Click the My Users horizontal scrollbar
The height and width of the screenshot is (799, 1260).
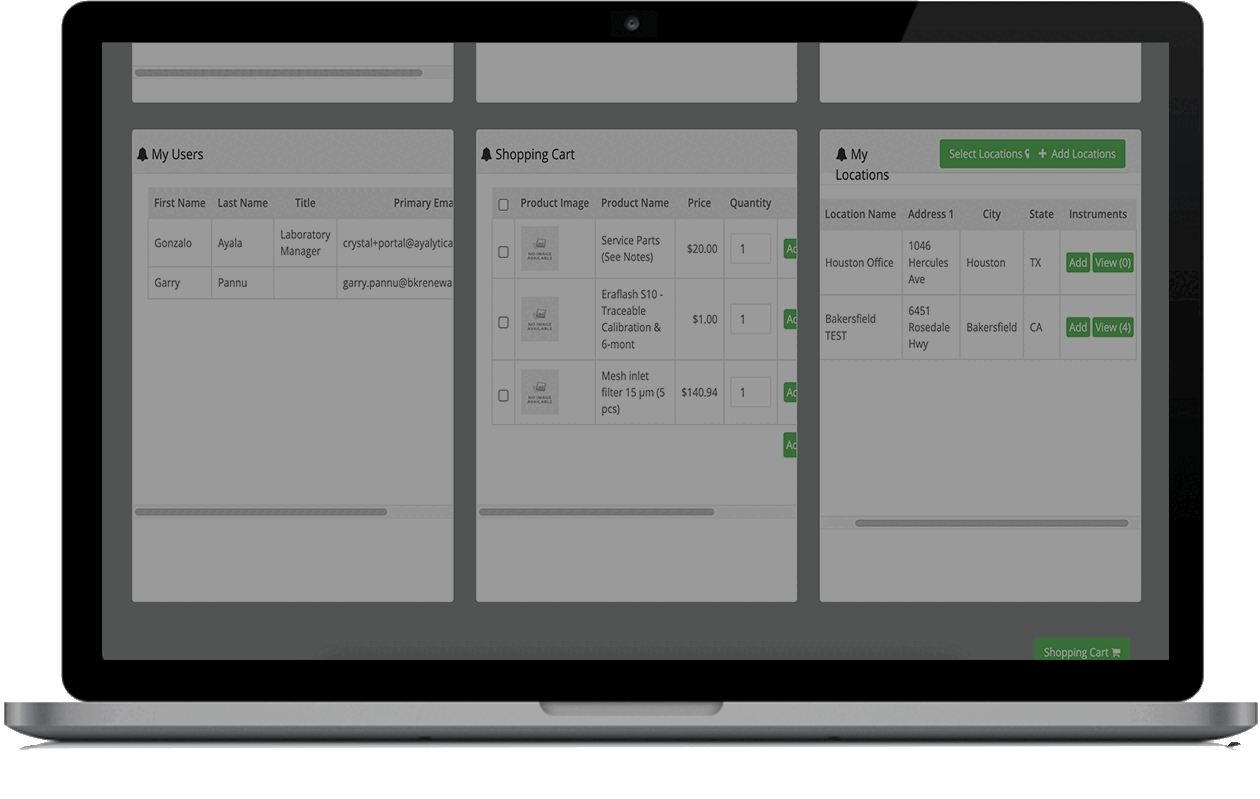point(260,512)
